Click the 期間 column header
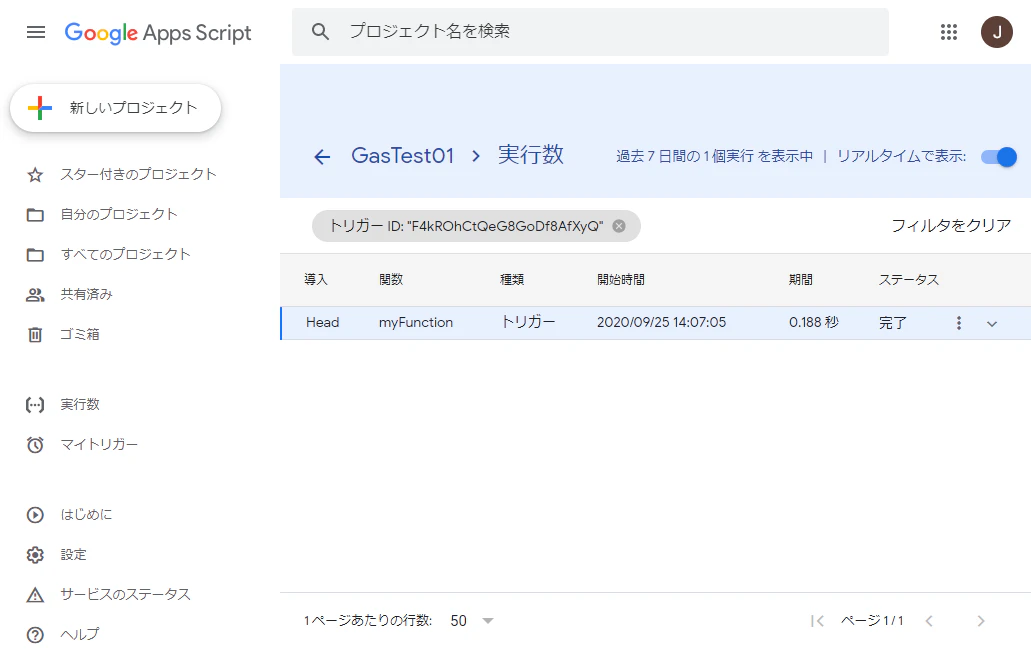Screen dimensions: 1031x649 coord(801,279)
